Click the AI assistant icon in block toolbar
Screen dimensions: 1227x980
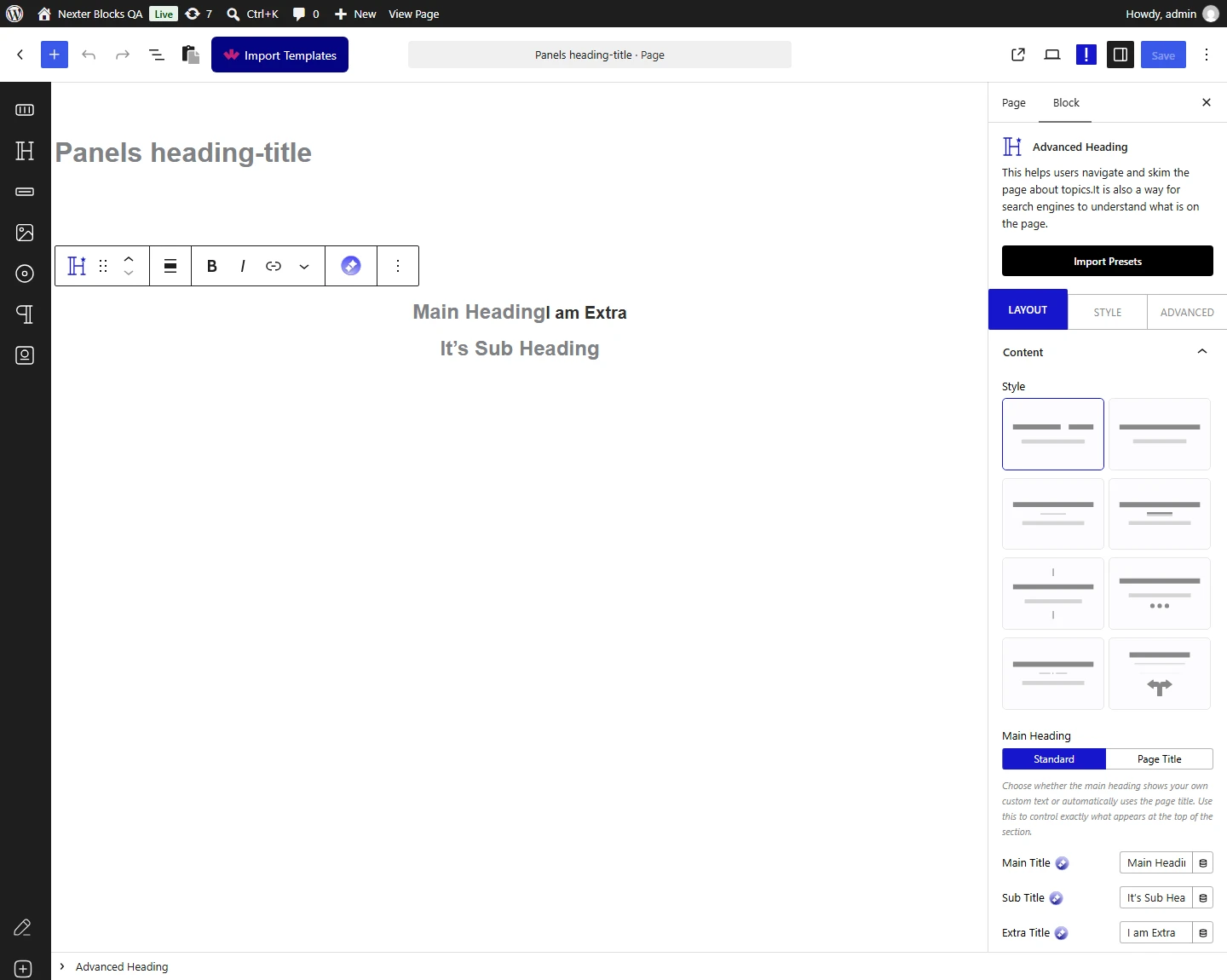(351, 266)
